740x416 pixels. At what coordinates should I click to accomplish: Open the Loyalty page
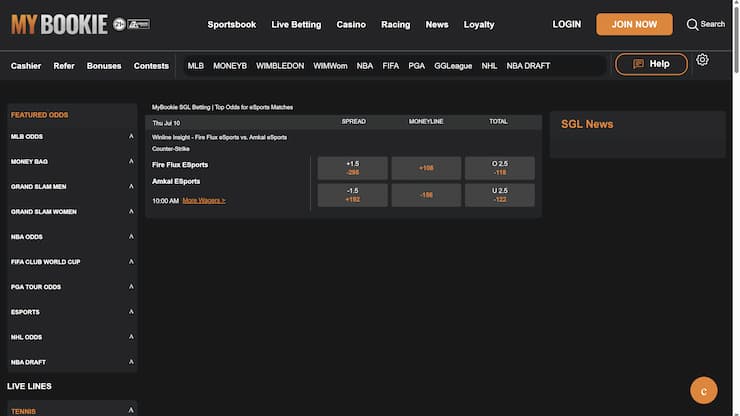tap(479, 25)
